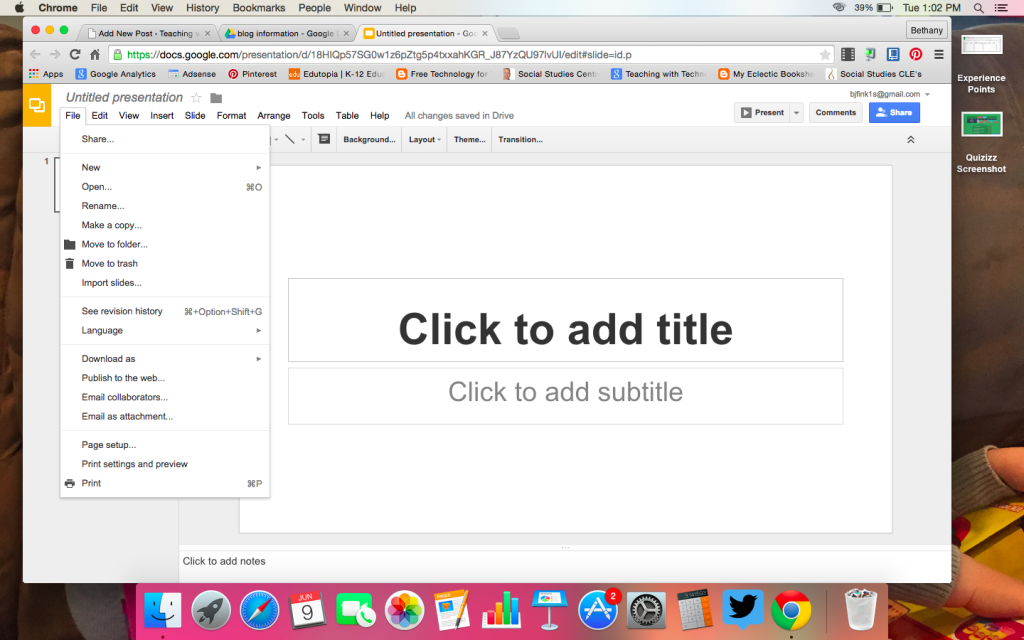Click the blue Share button
The width and height of the screenshot is (1024, 640).
pyautogui.click(x=893, y=112)
